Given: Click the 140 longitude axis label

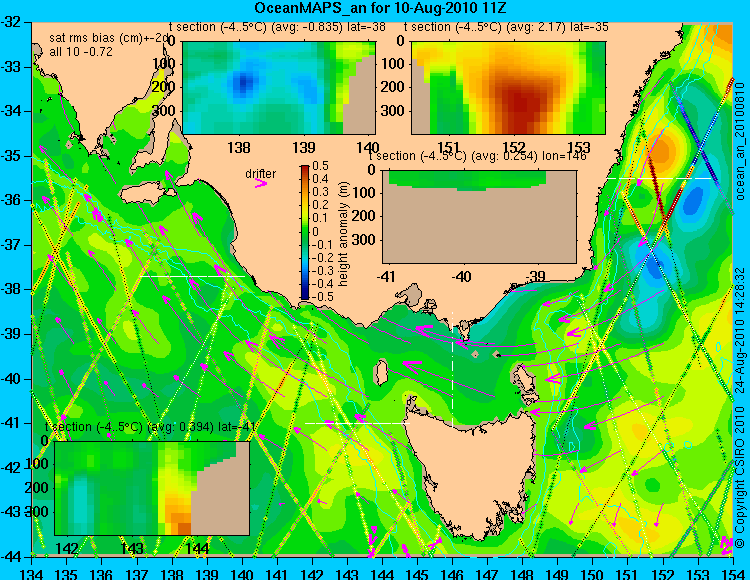Looking at the screenshot, I should 242,573.
